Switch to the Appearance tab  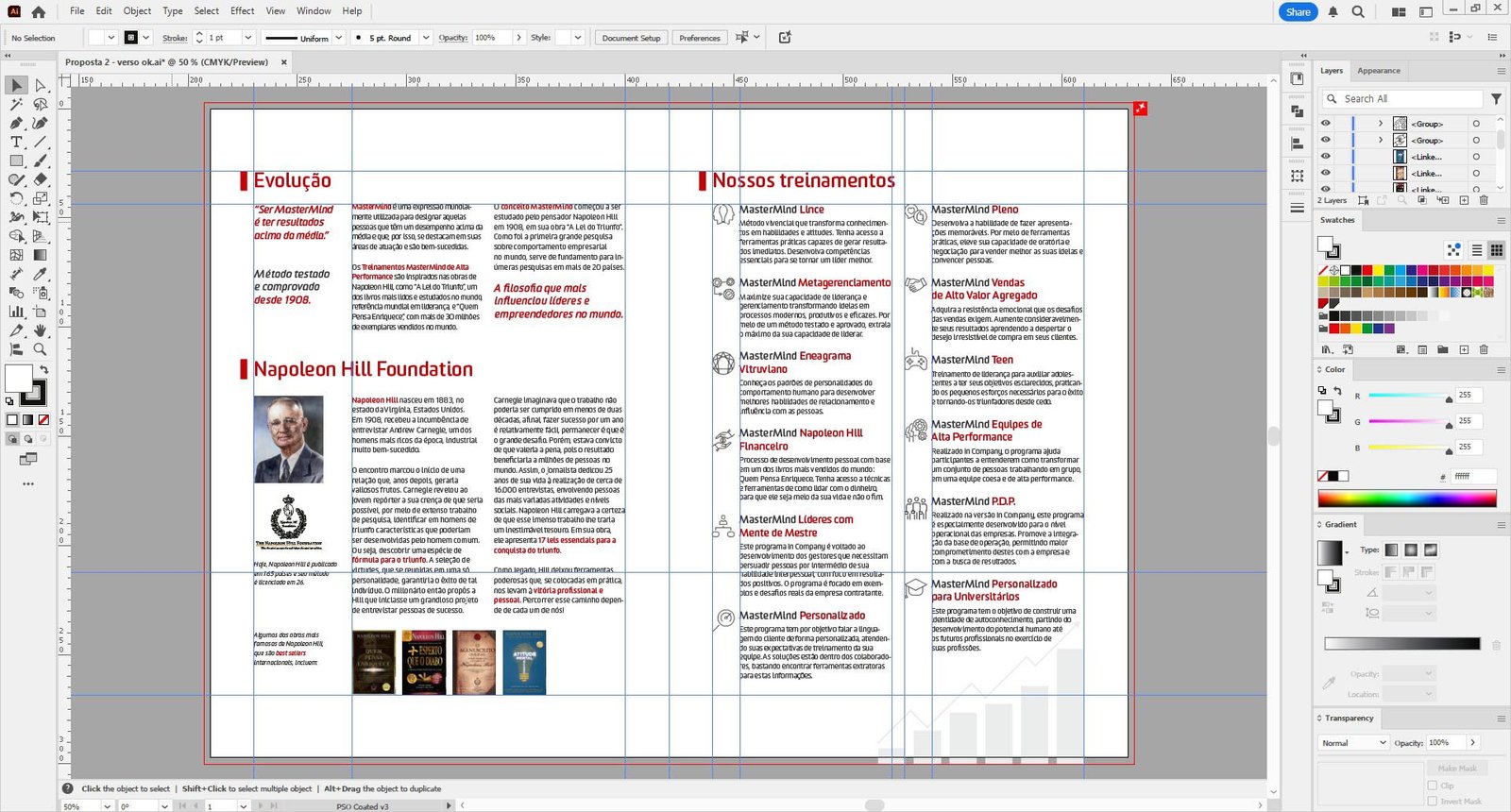pyautogui.click(x=1379, y=71)
